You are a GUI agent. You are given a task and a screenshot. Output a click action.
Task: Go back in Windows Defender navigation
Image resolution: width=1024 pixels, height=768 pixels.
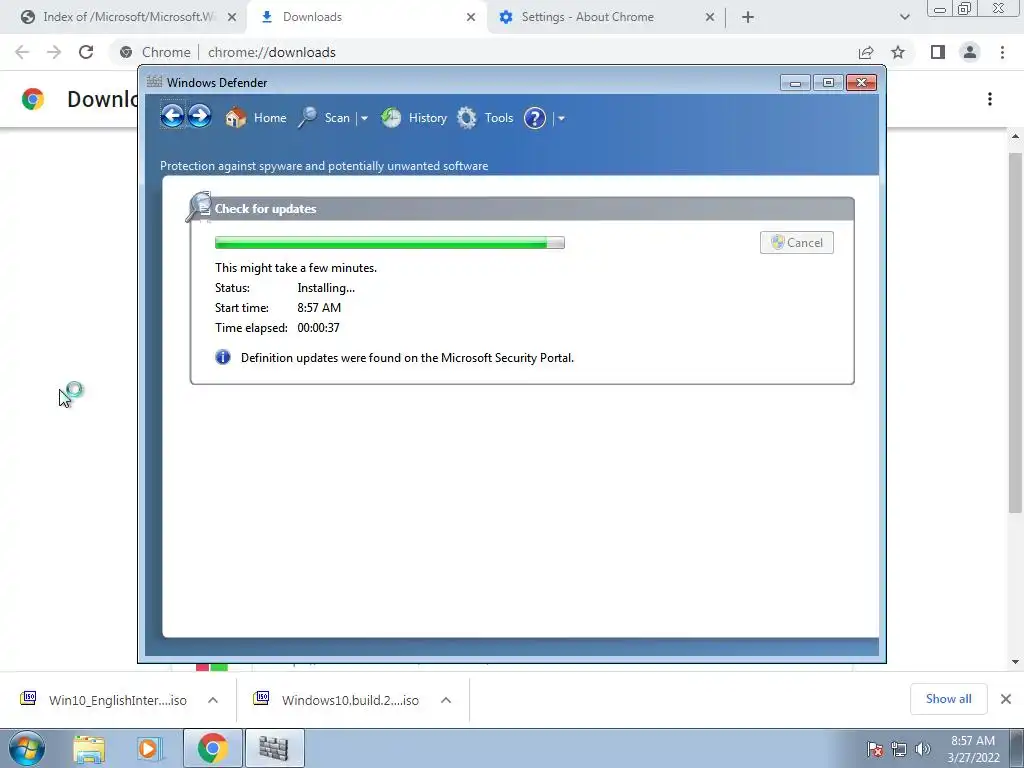click(x=172, y=117)
